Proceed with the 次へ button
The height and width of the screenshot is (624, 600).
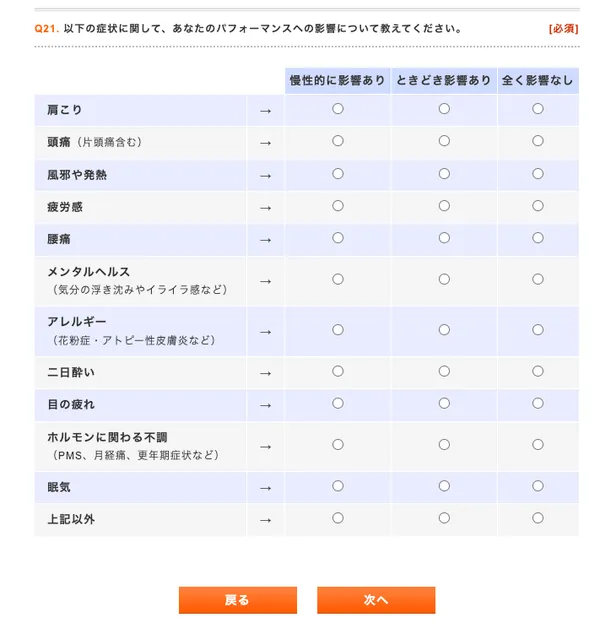pyautogui.click(x=376, y=600)
